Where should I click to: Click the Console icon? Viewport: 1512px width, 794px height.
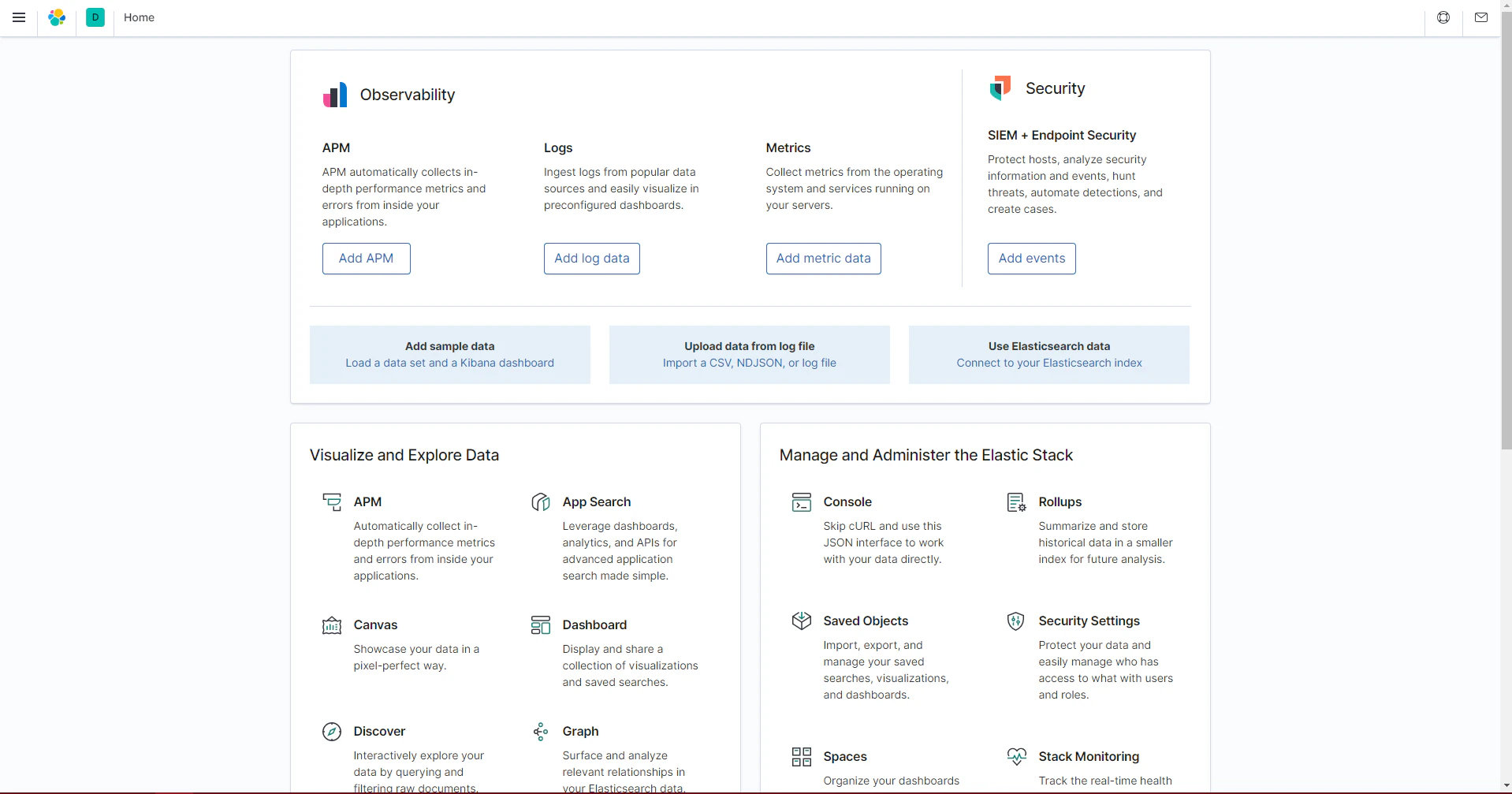(x=802, y=502)
